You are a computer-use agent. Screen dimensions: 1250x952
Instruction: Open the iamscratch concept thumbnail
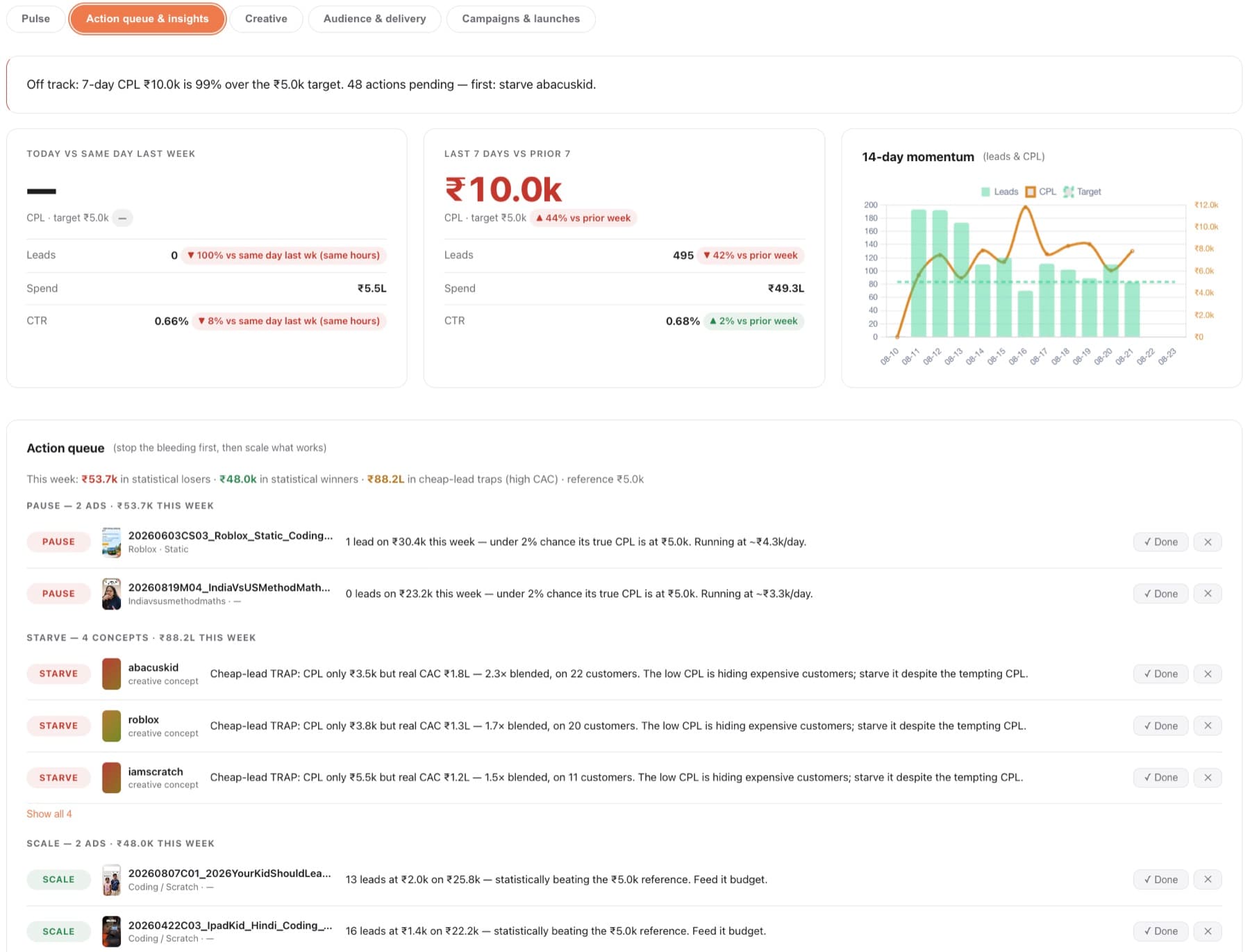(x=111, y=778)
